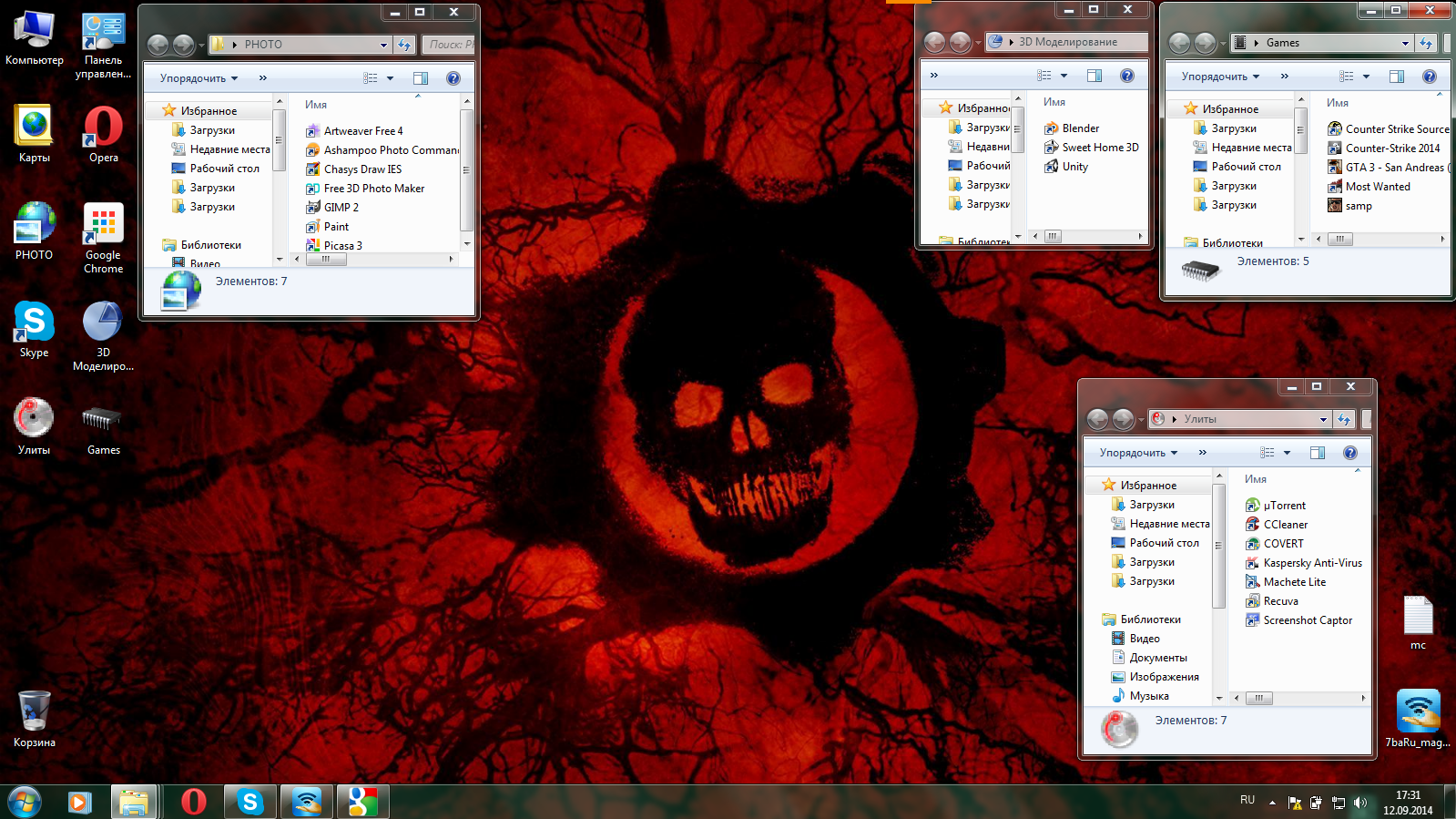Open the Карты desktop icon
The width and height of the screenshot is (1456, 819).
click(34, 134)
